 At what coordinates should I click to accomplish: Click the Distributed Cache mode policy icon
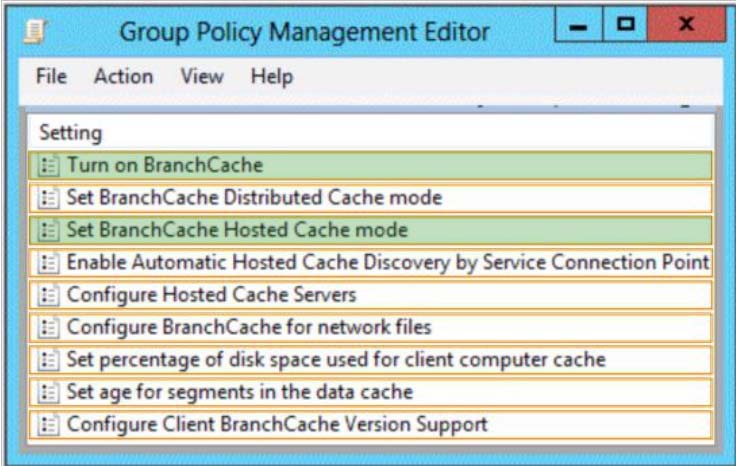[x=48, y=198]
